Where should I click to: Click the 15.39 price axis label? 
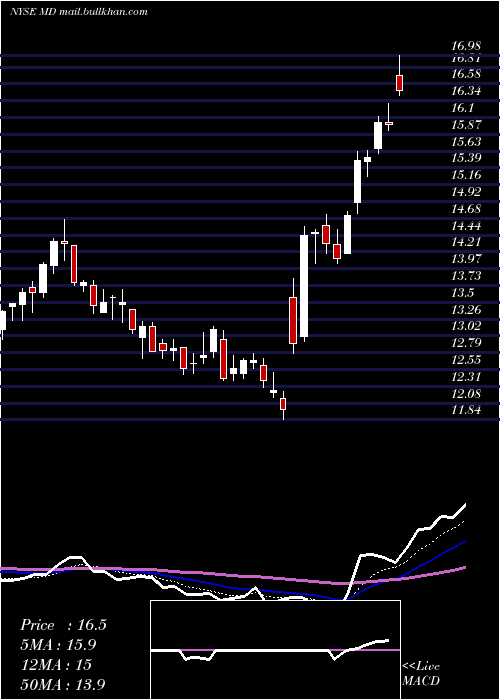point(466,158)
